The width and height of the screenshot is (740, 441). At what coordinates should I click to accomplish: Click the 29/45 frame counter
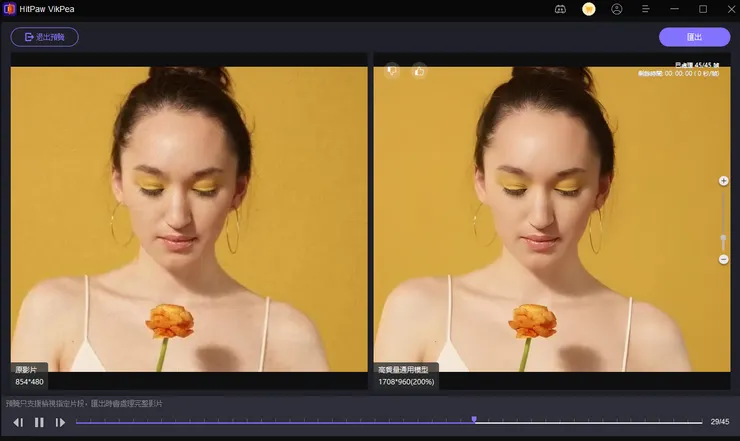coord(720,422)
